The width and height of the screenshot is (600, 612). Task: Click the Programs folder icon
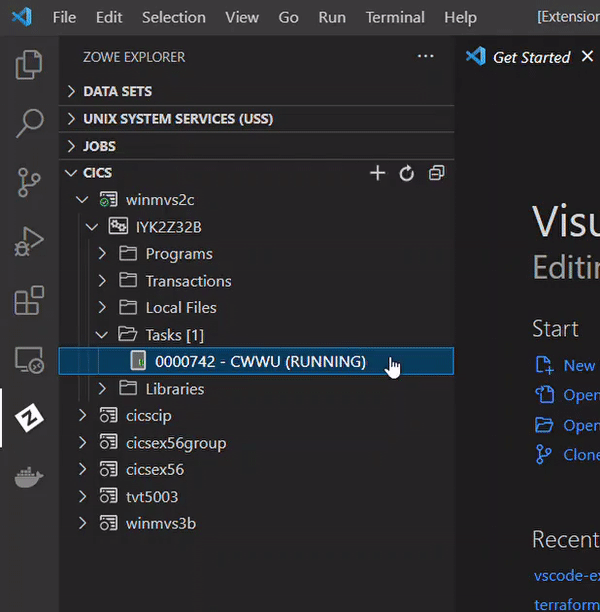point(128,253)
